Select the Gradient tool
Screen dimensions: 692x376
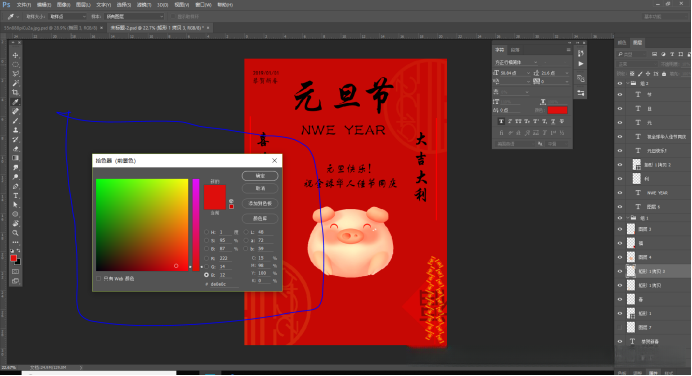pyautogui.click(x=15, y=158)
